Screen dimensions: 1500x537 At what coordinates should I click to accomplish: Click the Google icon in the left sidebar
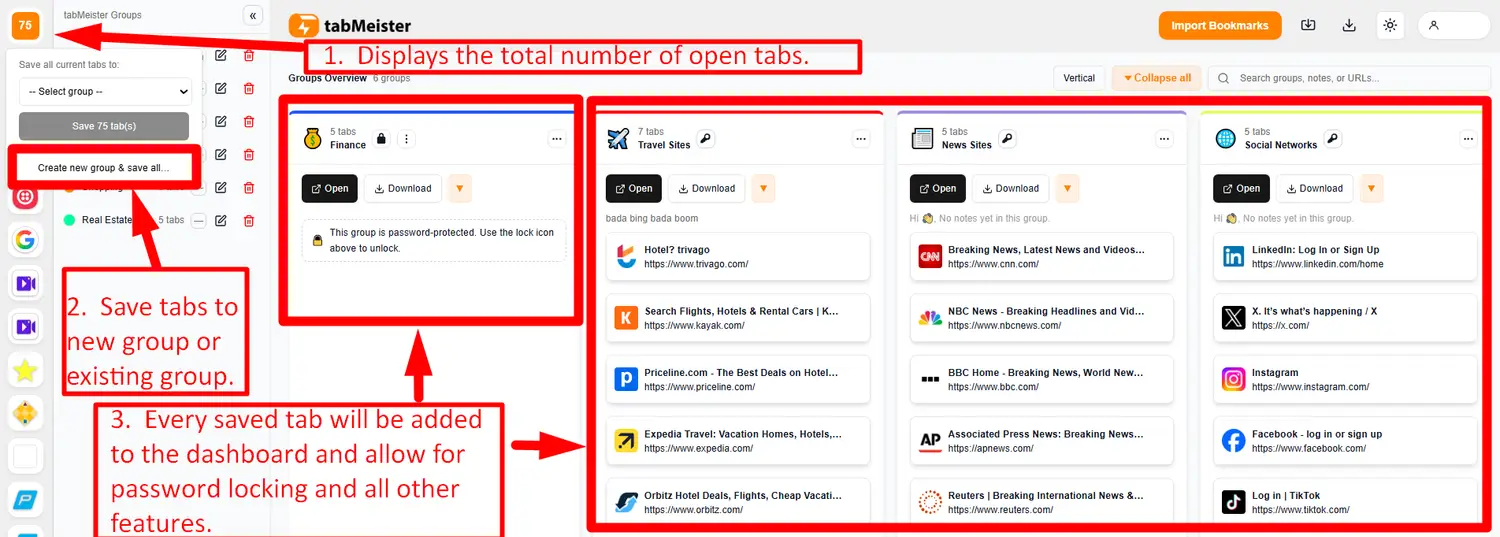tap(25, 240)
